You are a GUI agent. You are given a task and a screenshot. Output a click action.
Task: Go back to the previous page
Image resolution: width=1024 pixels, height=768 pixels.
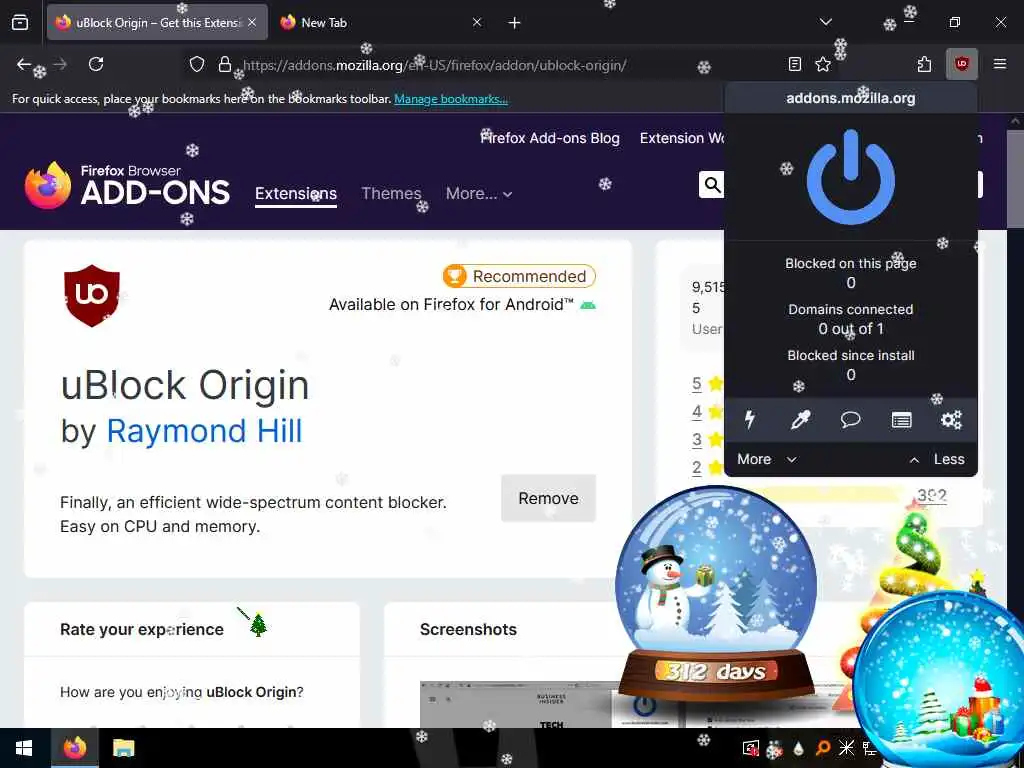(24, 64)
